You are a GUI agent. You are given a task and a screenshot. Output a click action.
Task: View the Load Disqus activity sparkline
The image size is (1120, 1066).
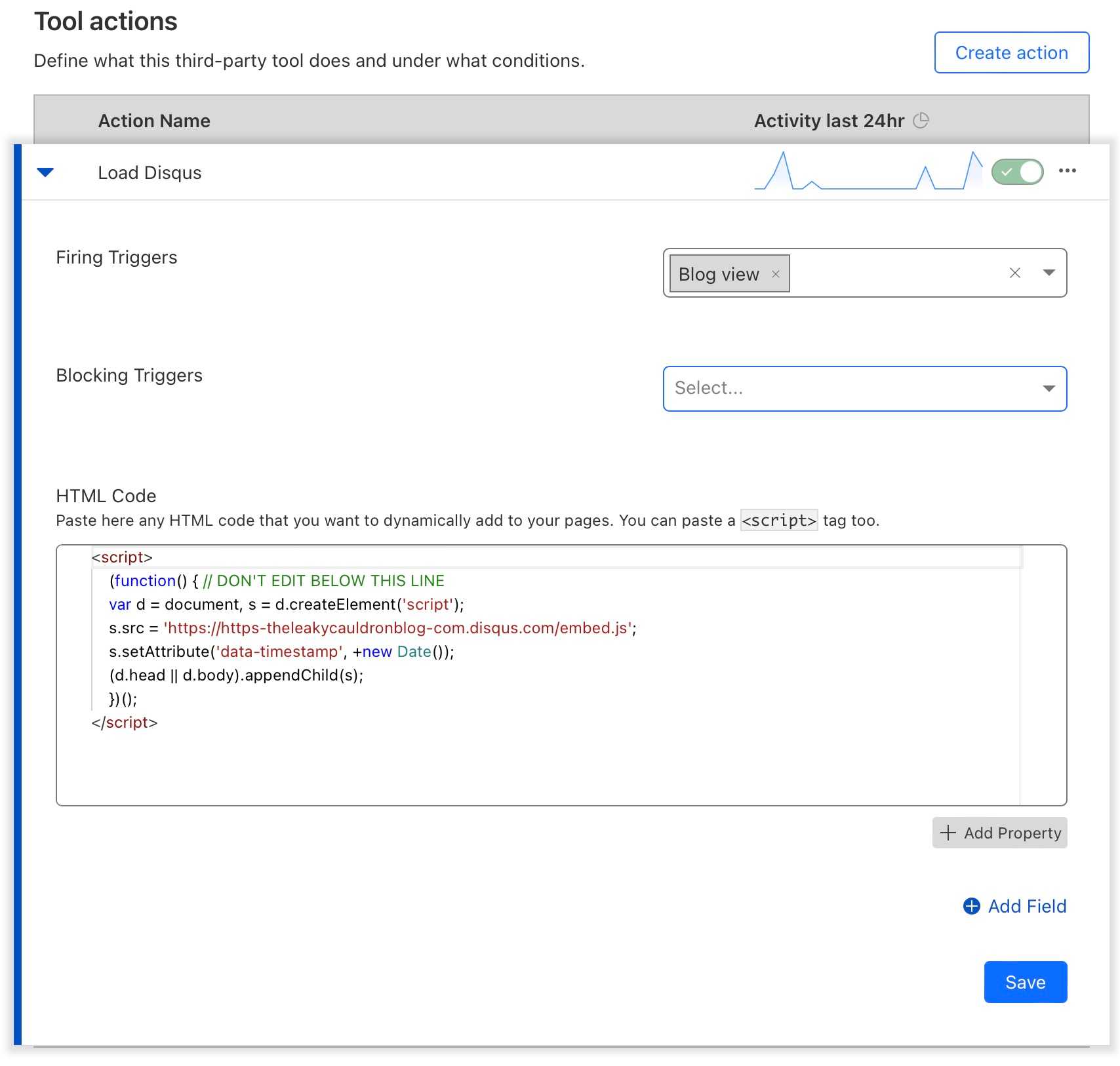click(x=868, y=172)
